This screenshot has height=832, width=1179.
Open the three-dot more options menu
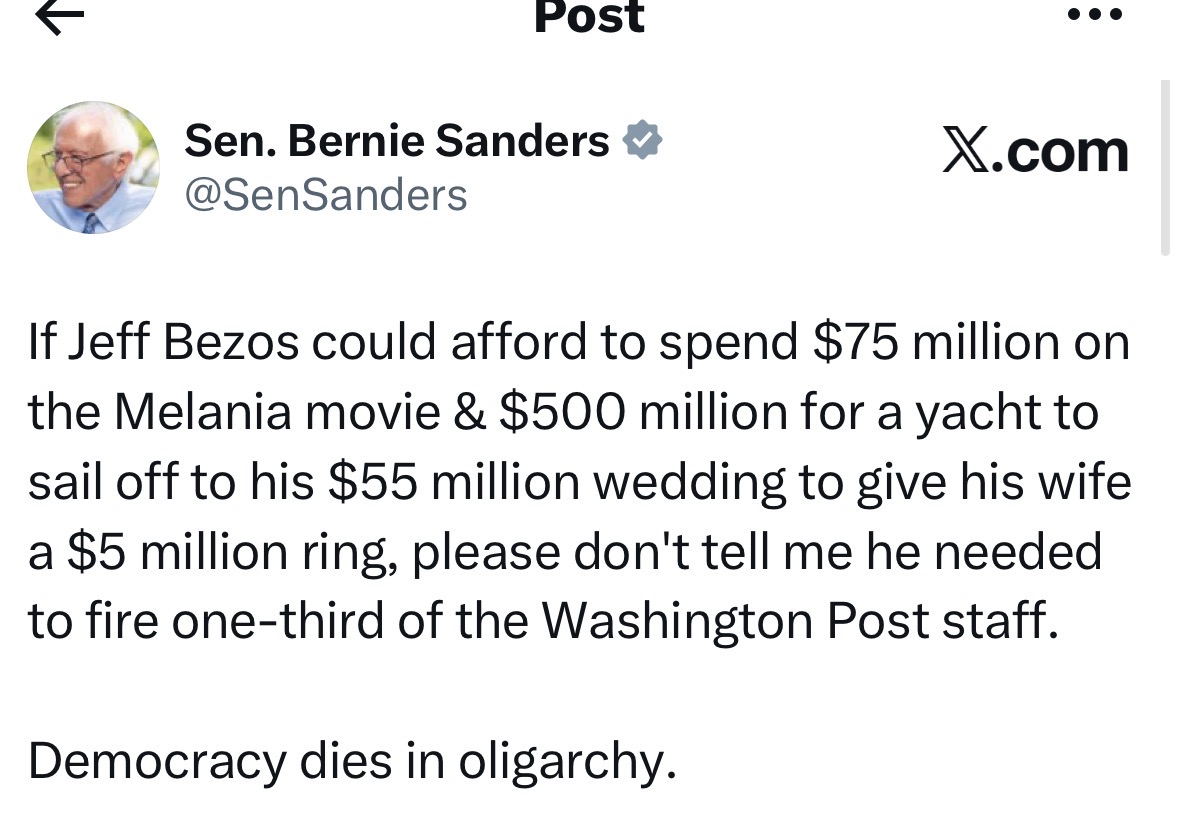point(1096,14)
